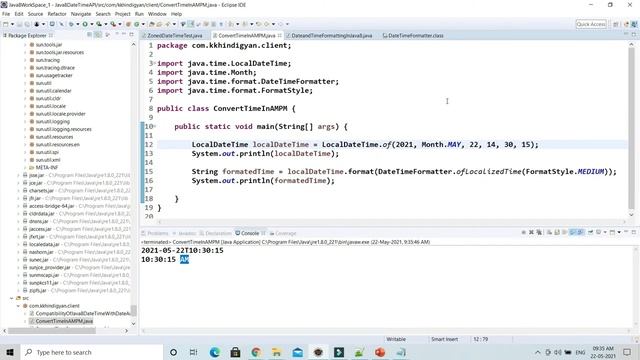
Task: Open the New wizard dropdown arrow in toolbar
Action: (12, 24)
